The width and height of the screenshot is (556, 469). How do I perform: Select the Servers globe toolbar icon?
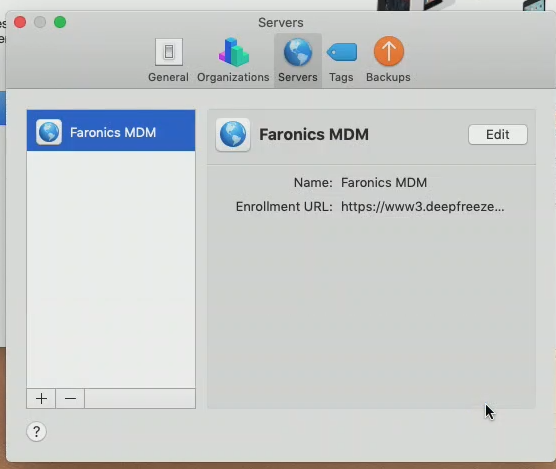[298, 52]
